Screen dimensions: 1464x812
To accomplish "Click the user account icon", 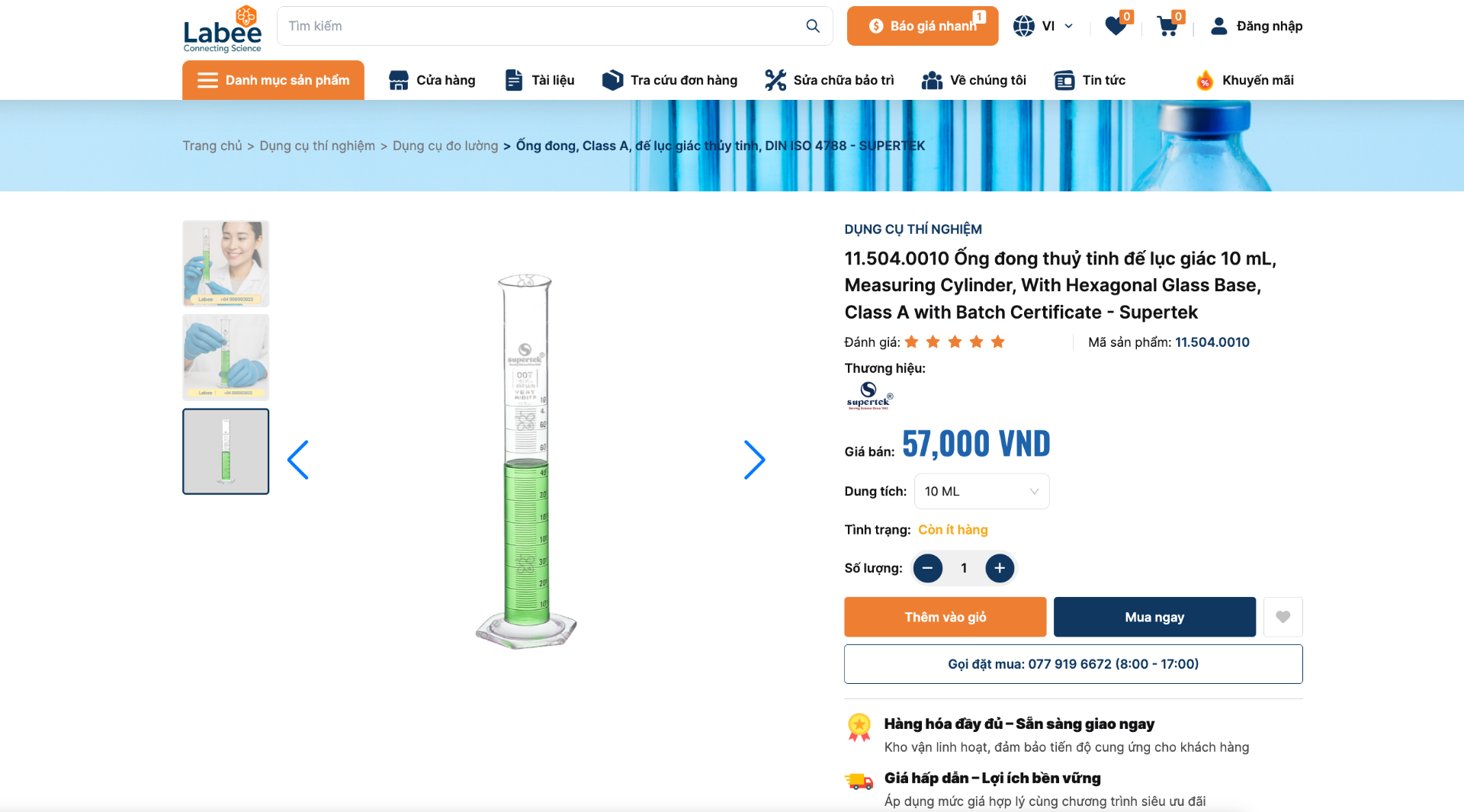I will [1219, 26].
